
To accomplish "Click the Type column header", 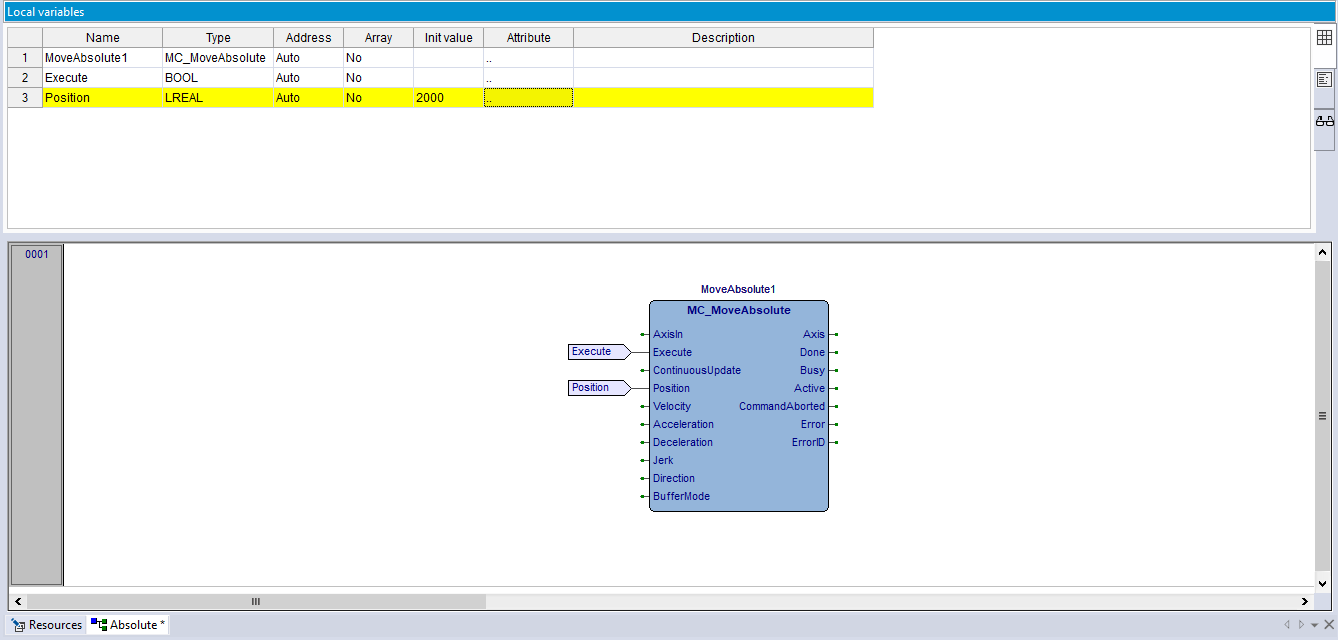I will 218,38.
